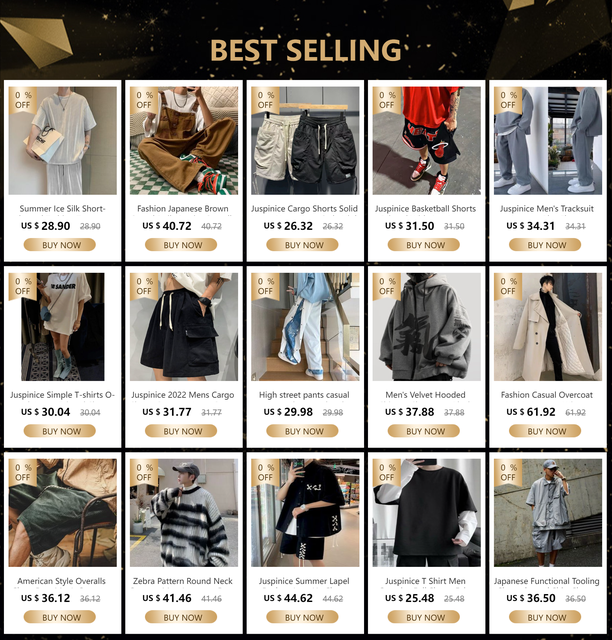This screenshot has height=640, width=612.
Task: Click Buy Now for Juspinice Cargo Shorts Solid
Action: (x=303, y=245)
